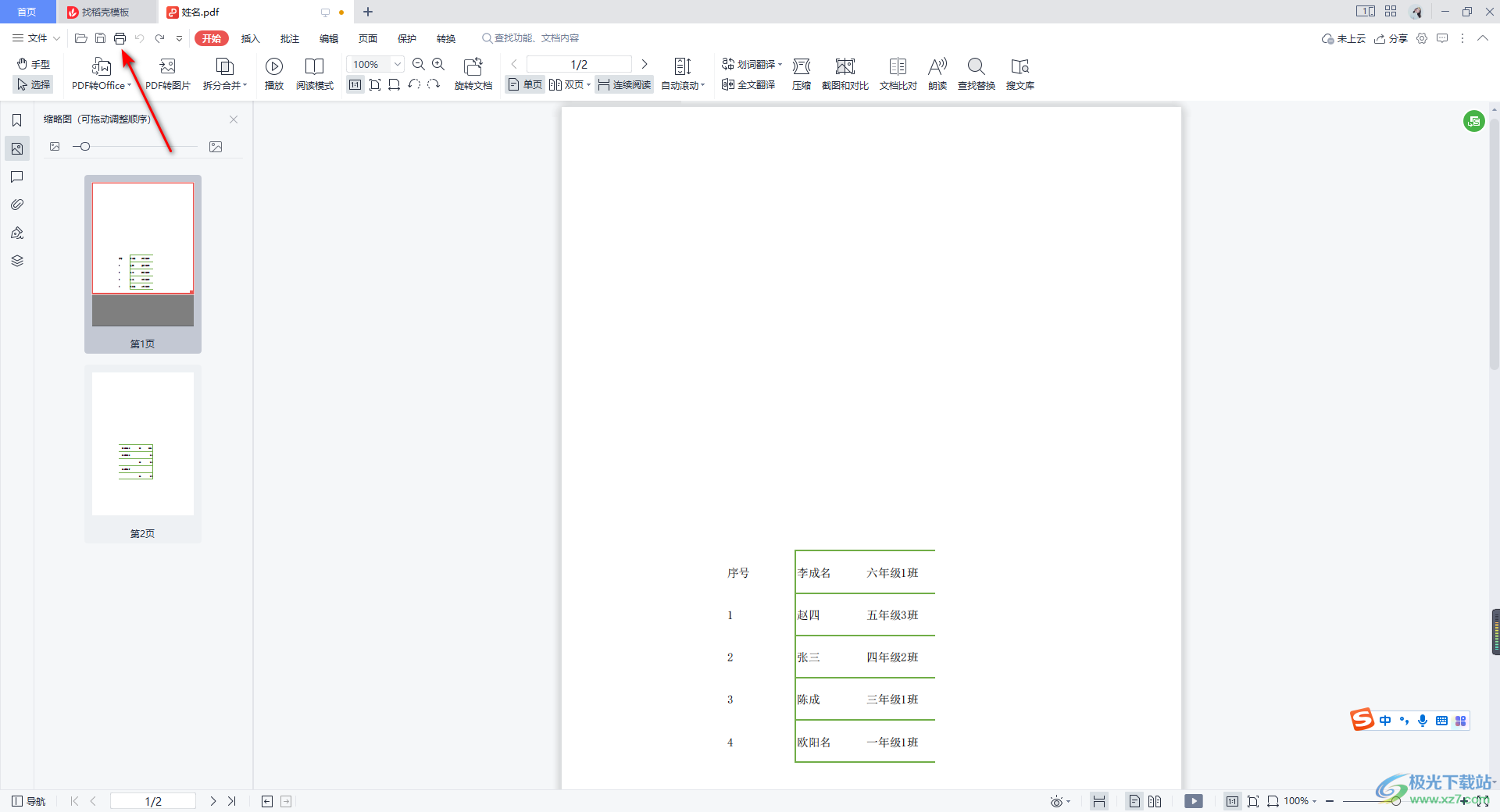Switch to 保护 tab
The width and height of the screenshot is (1500, 812).
pos(406,38)
